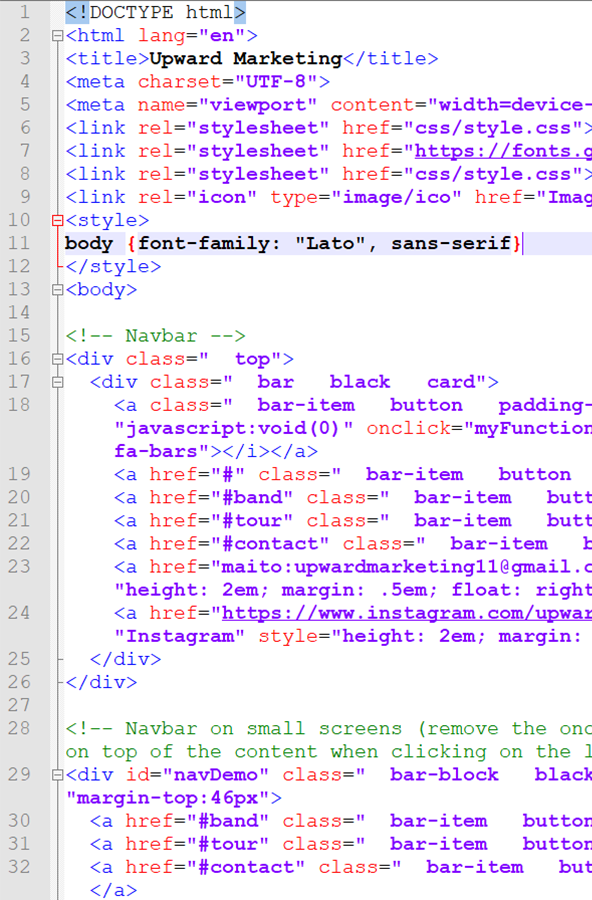Open the Instagram URL link on line 24
592x900 pixels.
coord(407,613)
